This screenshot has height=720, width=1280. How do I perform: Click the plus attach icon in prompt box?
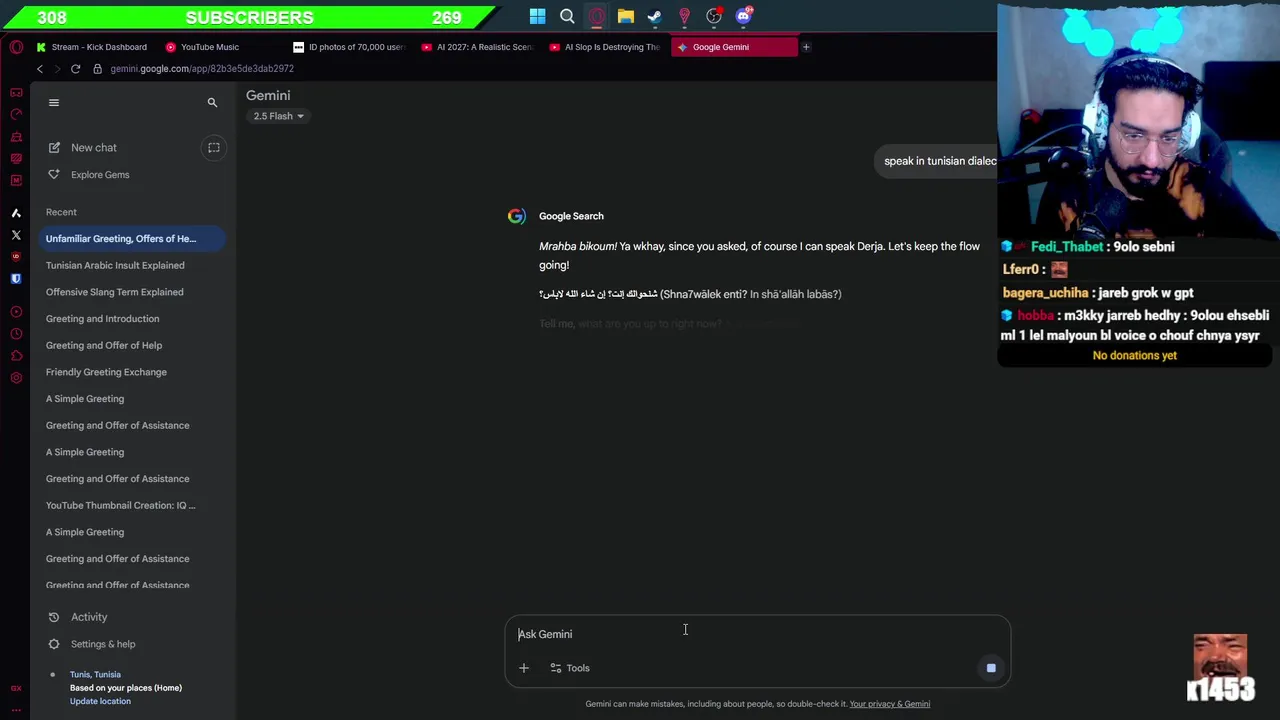[x=524, y=668]
